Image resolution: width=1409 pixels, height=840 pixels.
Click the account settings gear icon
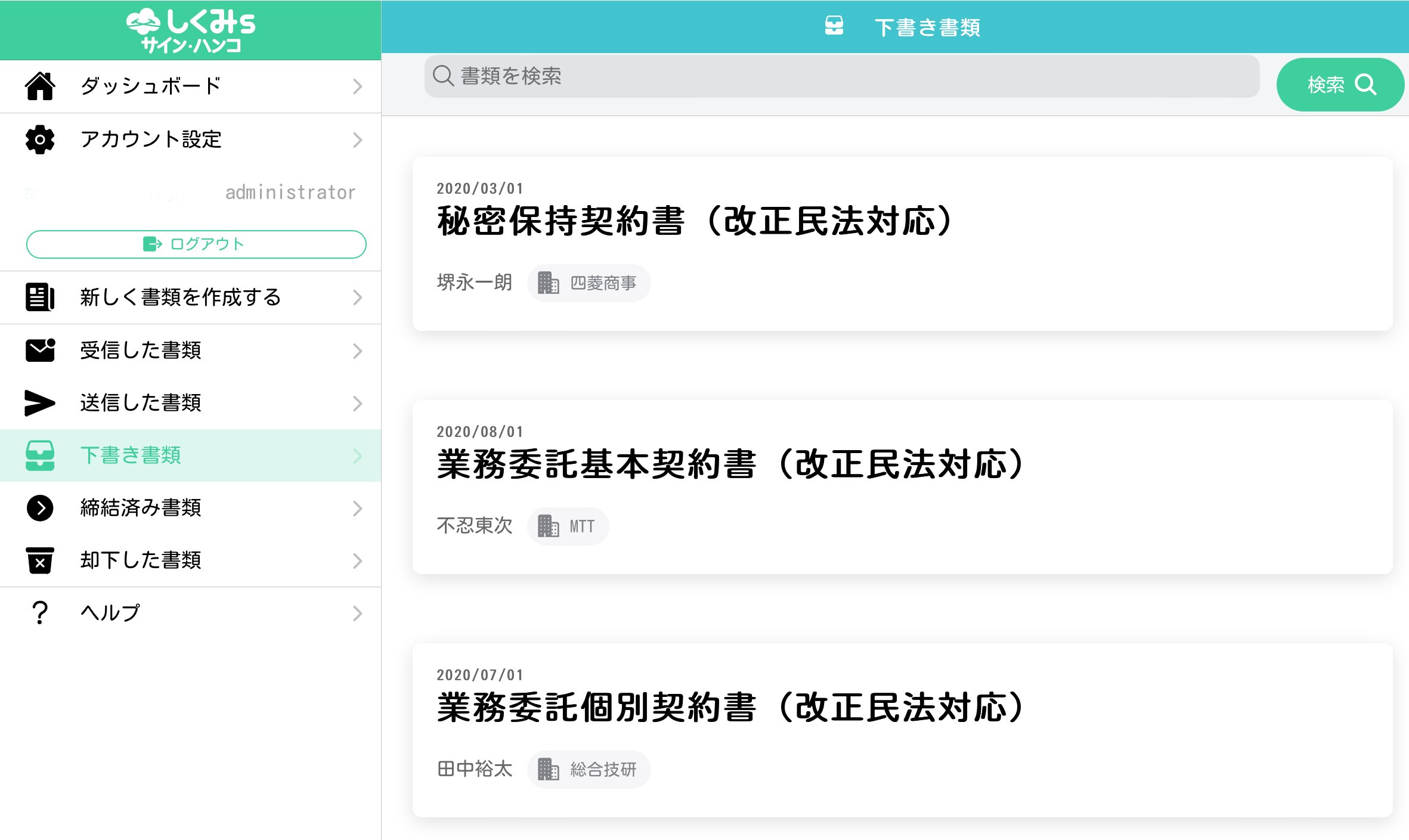pos(40,140)
